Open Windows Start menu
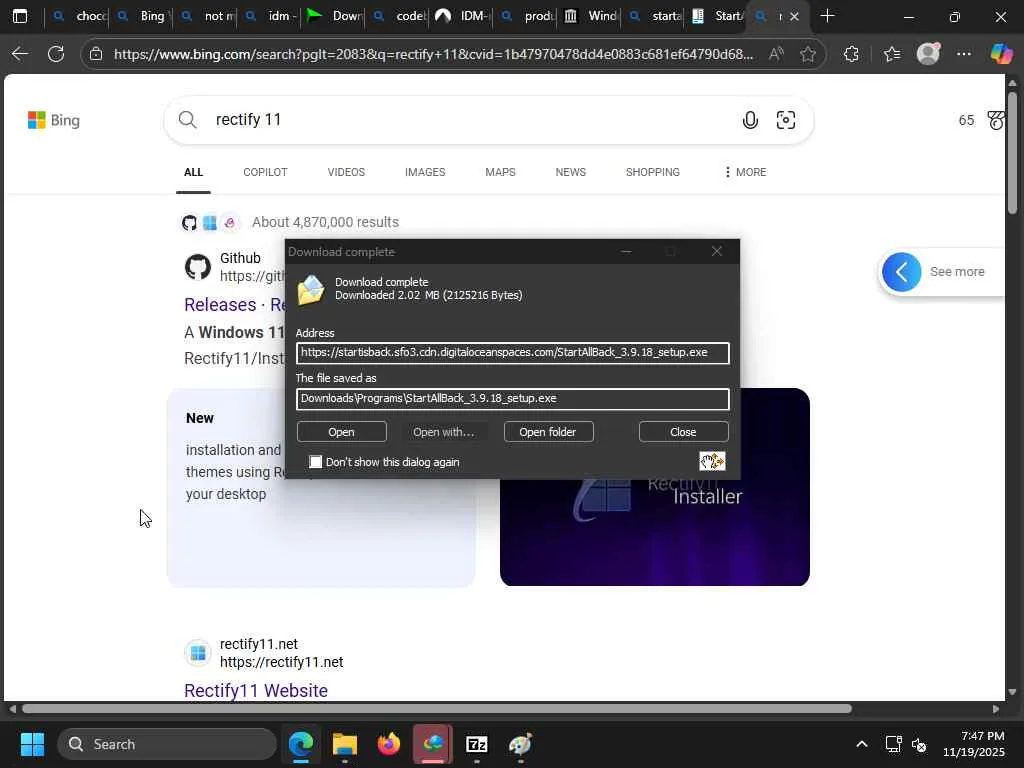This screenshot has height=768, width=1024. (x=32, y=744)
